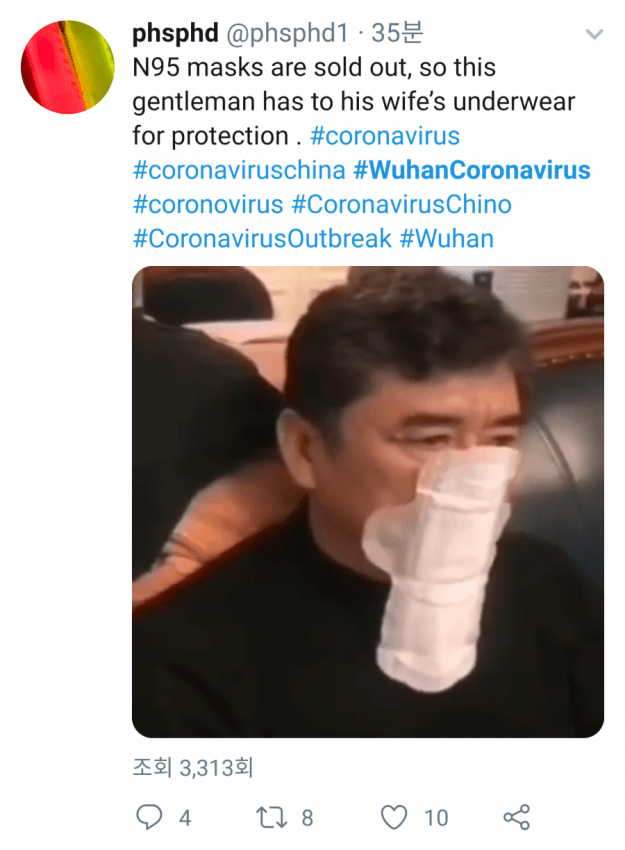
Task: Click the like count 10
Action: point(436,817)
